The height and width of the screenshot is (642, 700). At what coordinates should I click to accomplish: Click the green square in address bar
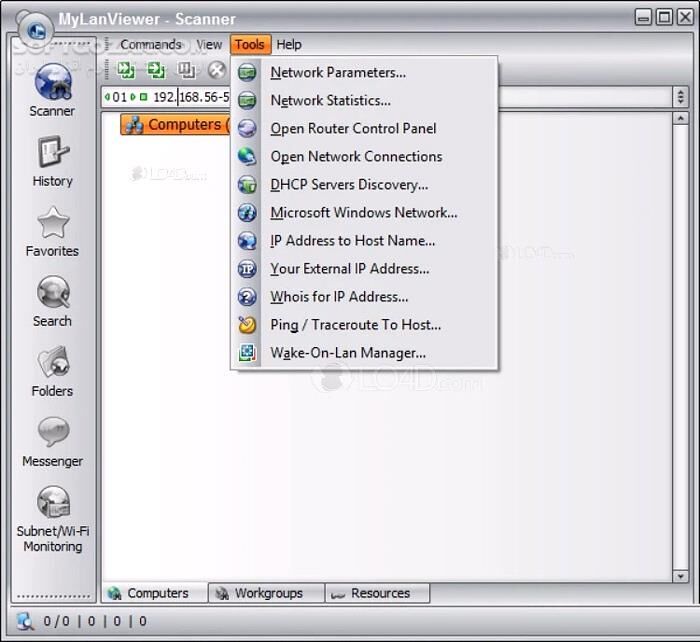[144, 97]
